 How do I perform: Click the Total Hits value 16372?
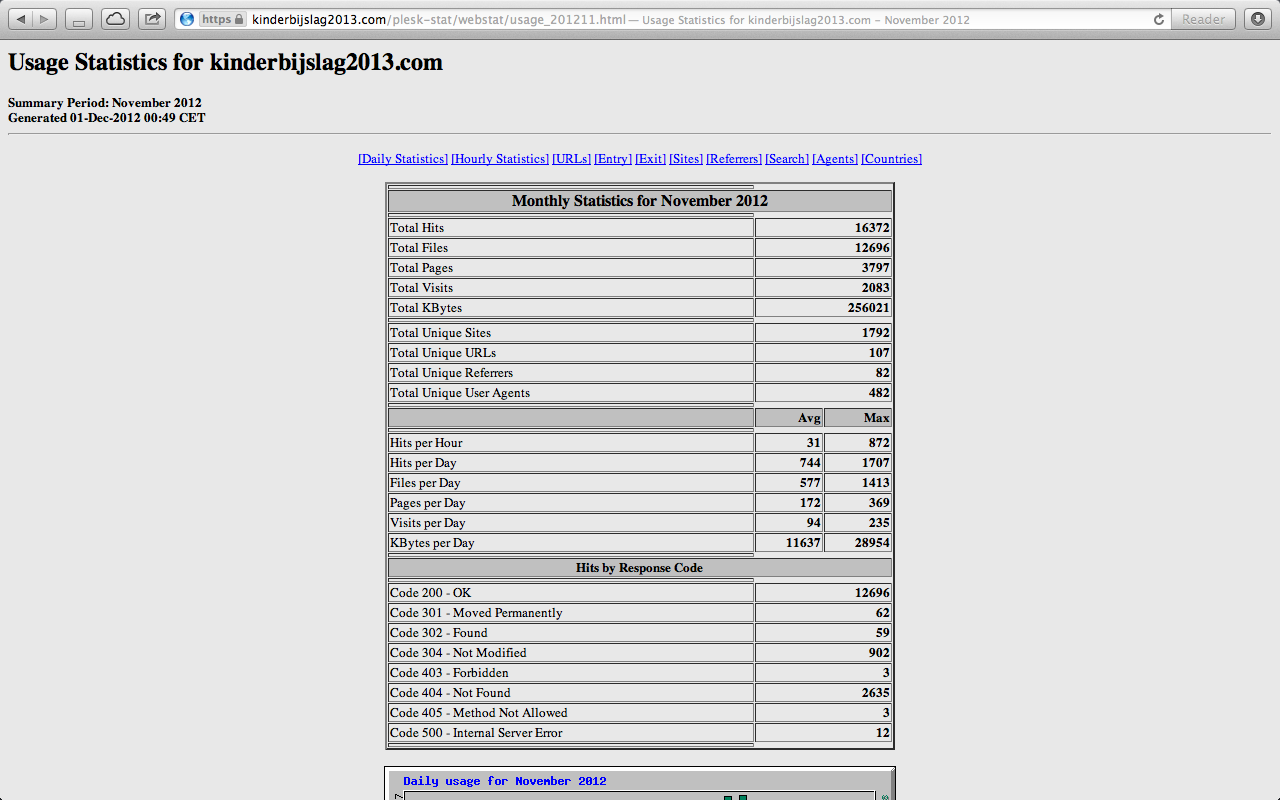pos(872,228)
